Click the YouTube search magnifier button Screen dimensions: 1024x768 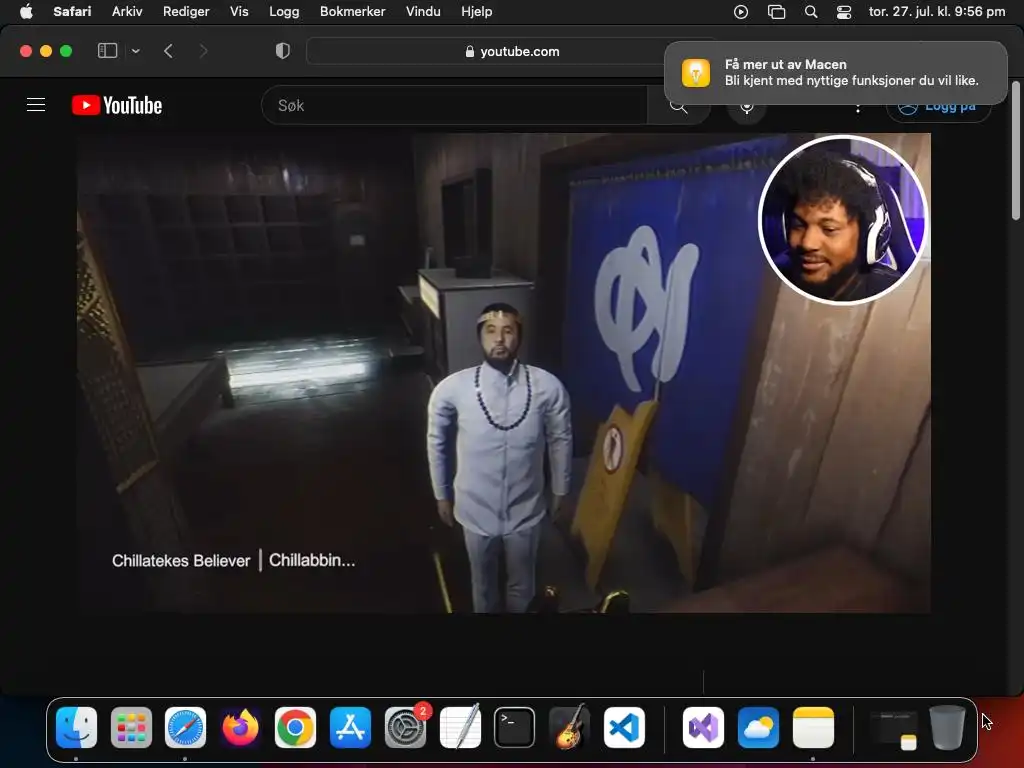coord(679,106)
